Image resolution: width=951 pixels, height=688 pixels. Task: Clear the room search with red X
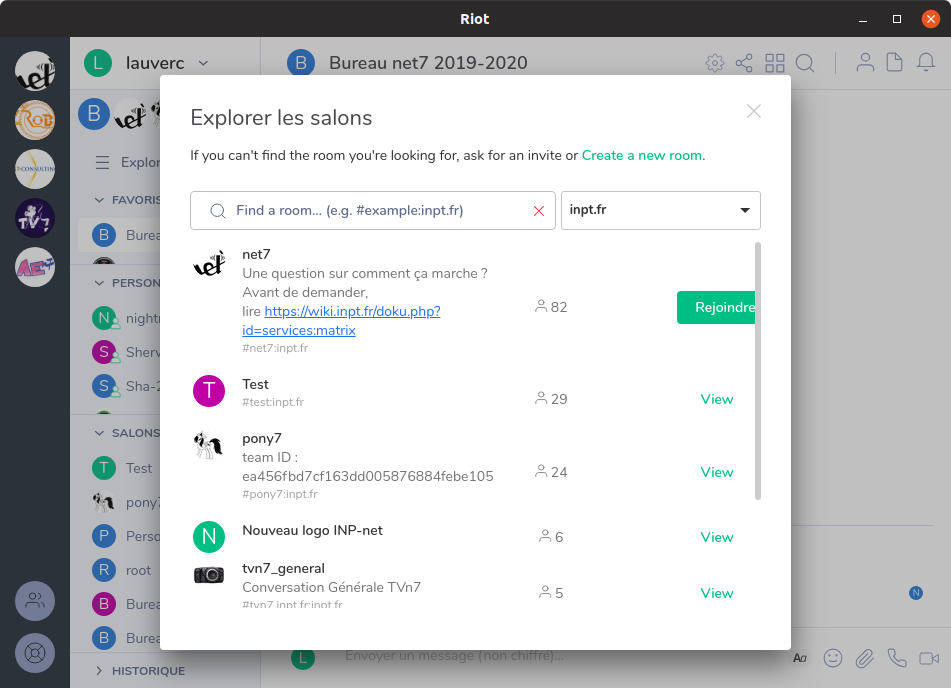click(x=539, y=211)
